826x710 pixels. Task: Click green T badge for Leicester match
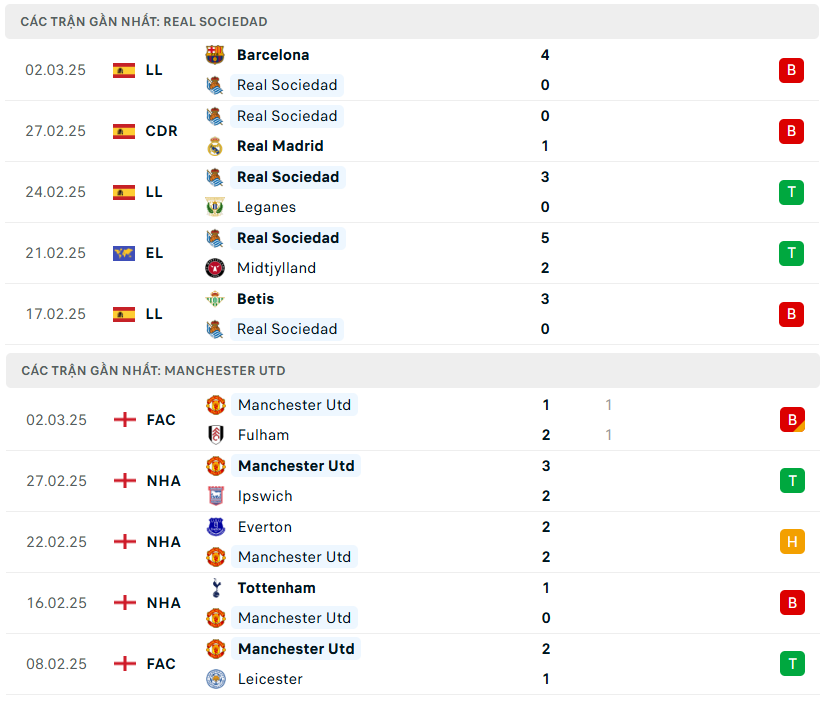pos(792,664)
